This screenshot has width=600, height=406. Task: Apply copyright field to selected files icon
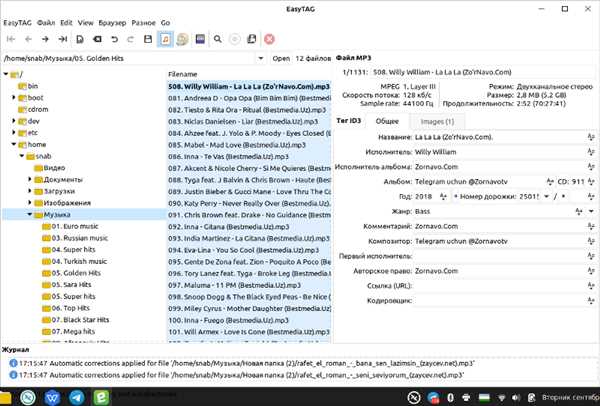591,271
